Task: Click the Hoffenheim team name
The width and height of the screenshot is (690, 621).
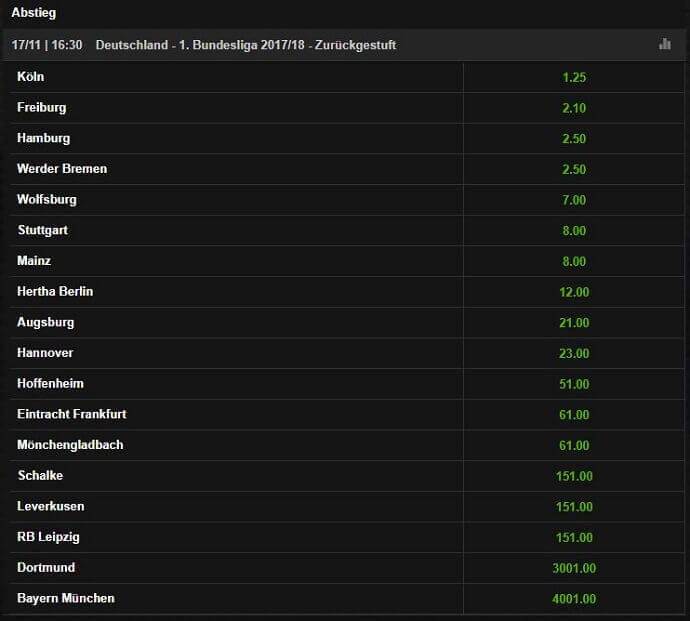Action: [x=50, y=383]
